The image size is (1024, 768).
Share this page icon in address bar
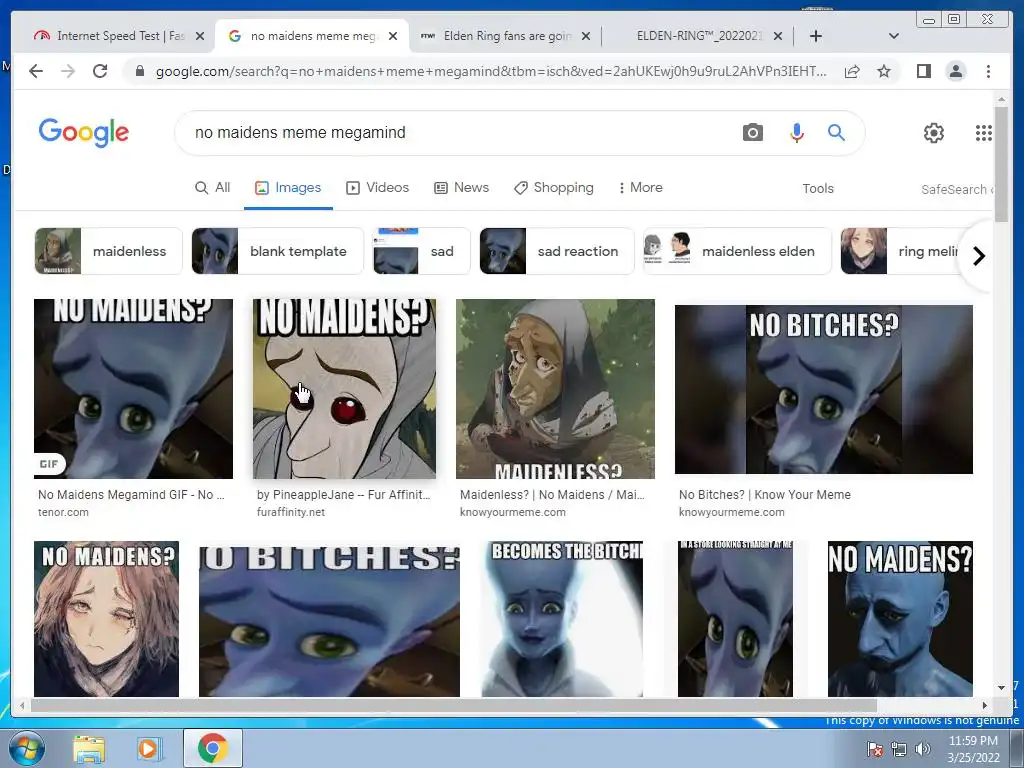coord(852,71)
